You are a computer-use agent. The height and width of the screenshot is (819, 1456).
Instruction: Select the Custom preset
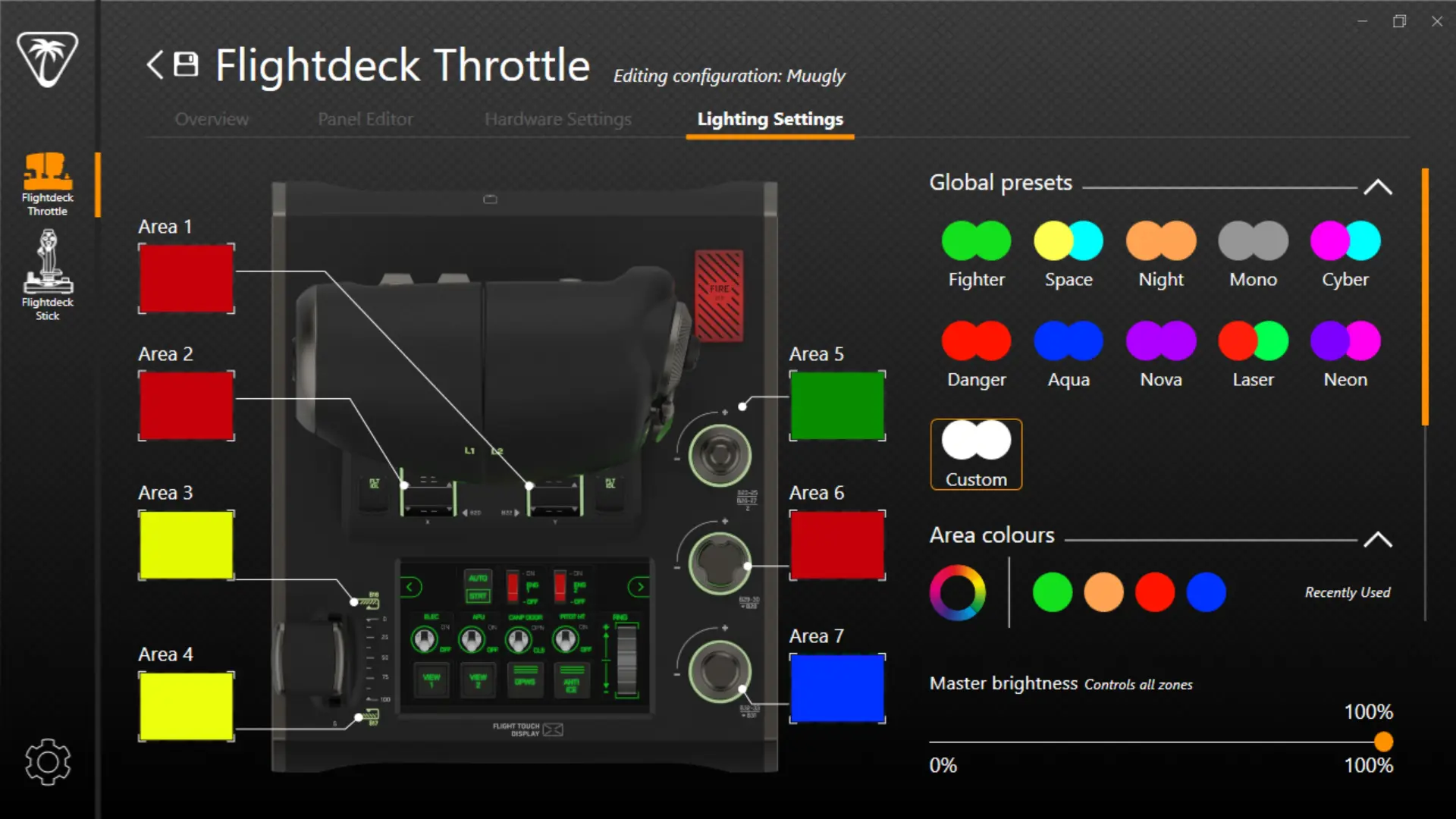(976, 440)
